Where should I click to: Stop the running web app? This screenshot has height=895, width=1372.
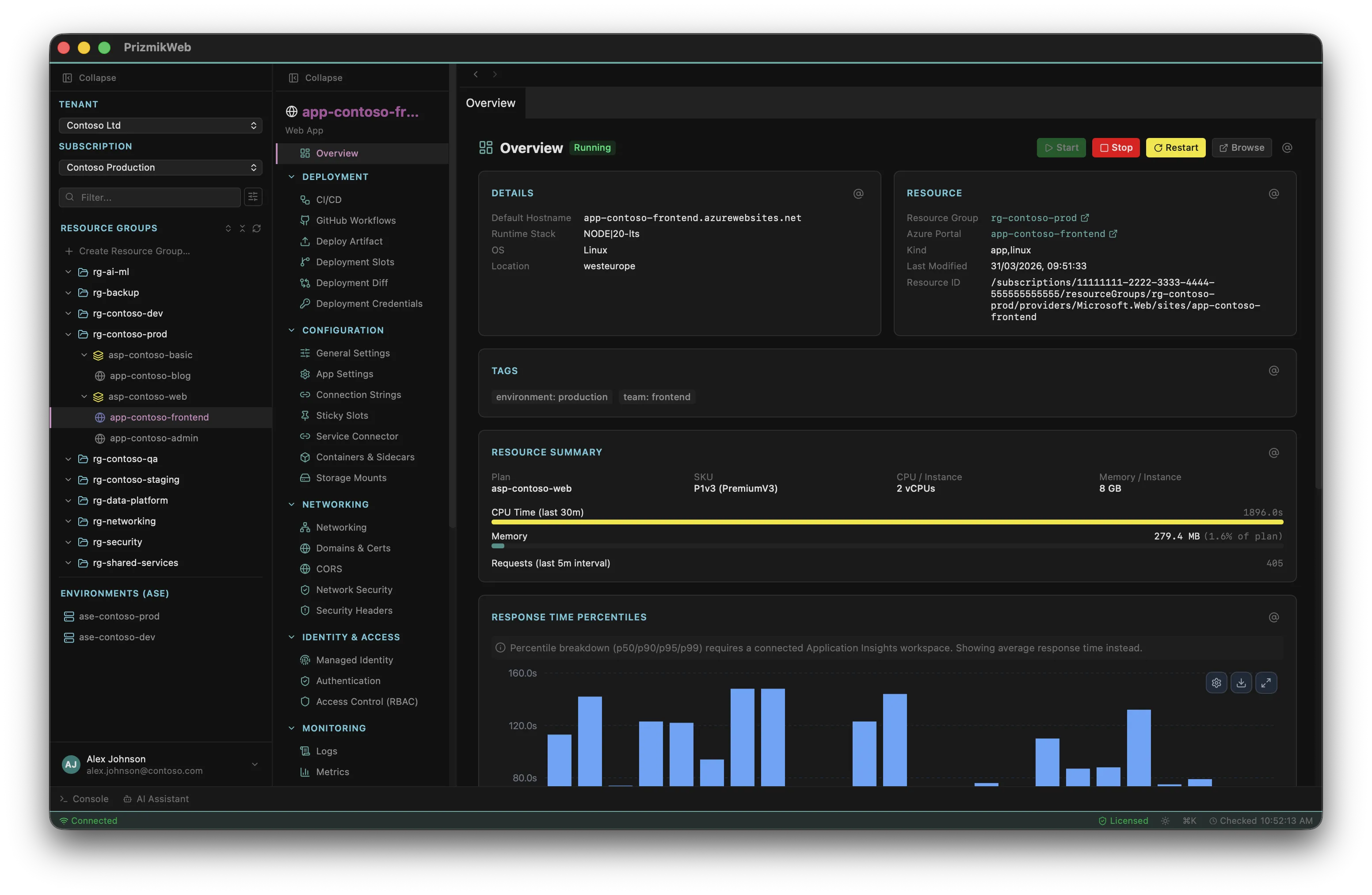(1116, 148)
